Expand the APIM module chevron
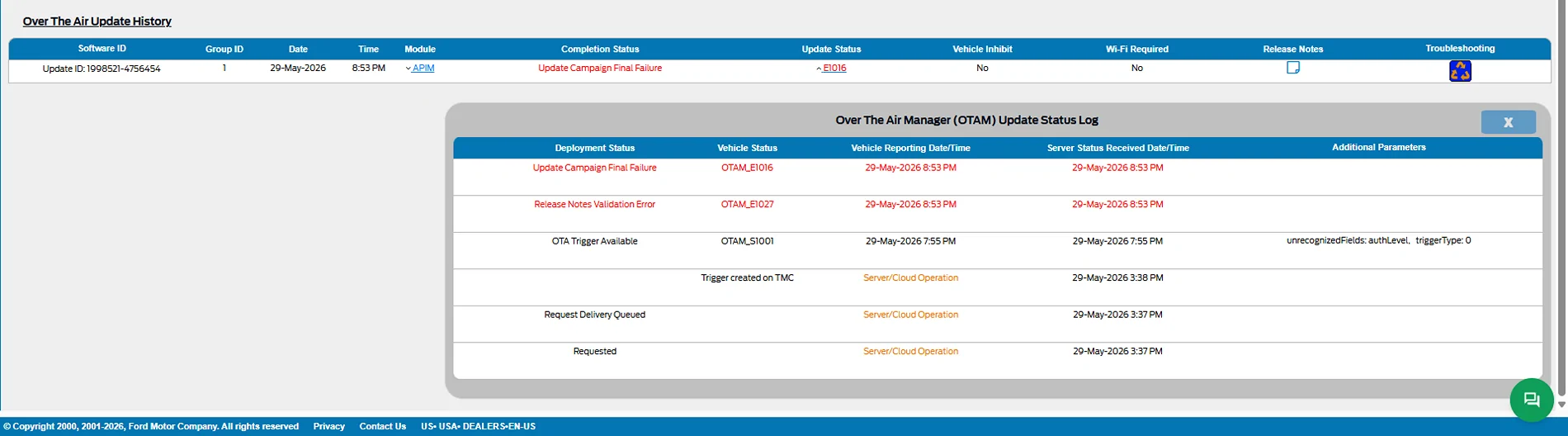Viewport: 1568px width, 436px height. pos(409,69)
